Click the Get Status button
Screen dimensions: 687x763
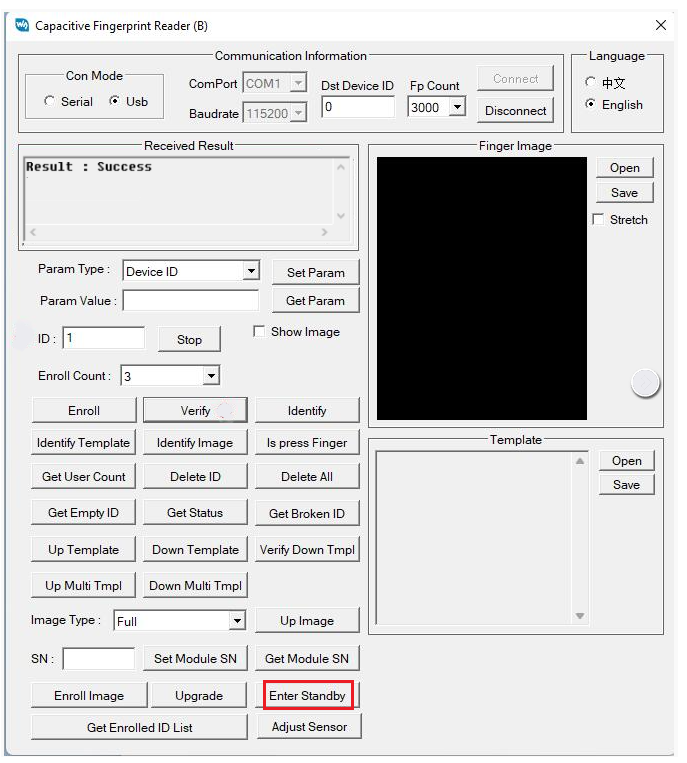tap(195, 513)
